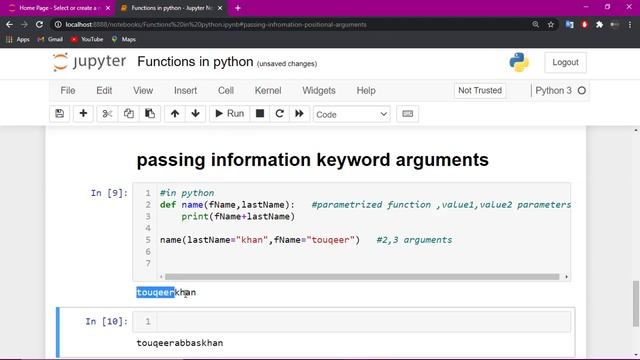This screenshot has width=640, height=360.
Task: Click the Python 3 kernel indicator circle
Action: point(582,91)
